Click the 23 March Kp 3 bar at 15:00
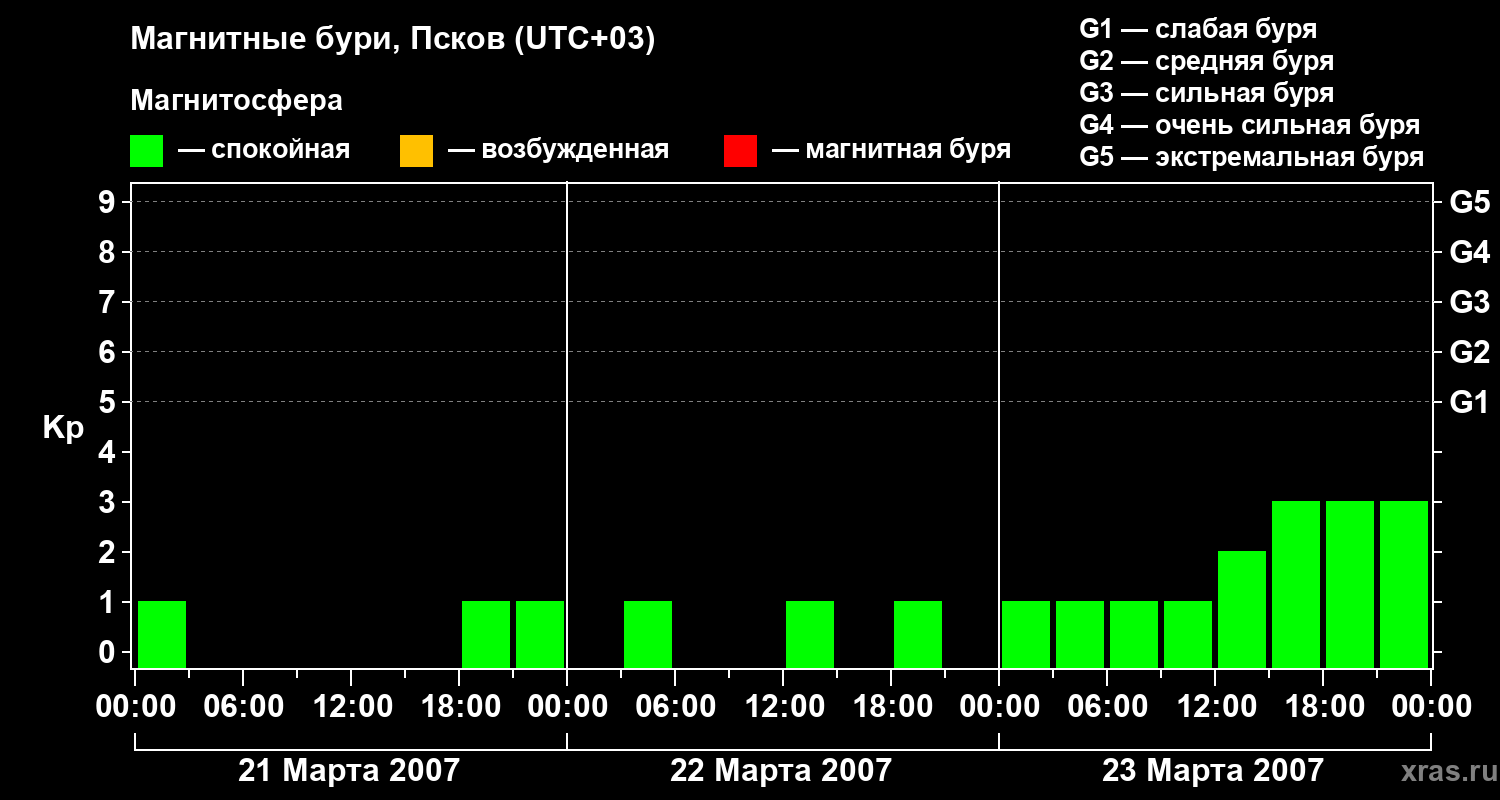The width and height of the screenshot is (1500, 800). [x=1296, y=584]
